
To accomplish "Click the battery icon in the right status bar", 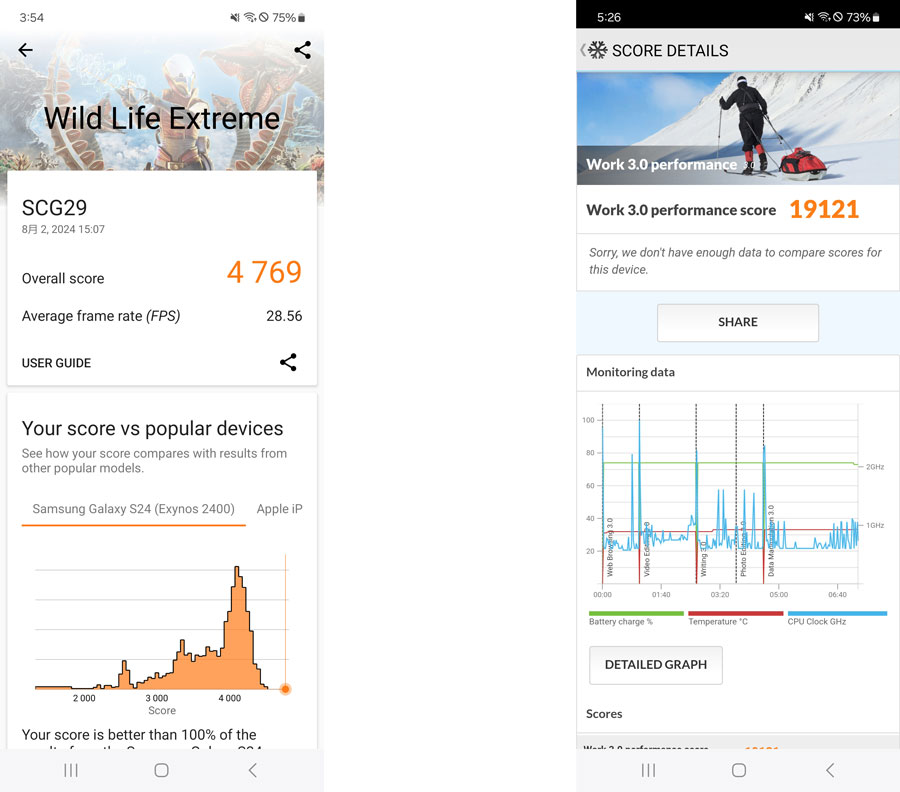I will (876, 18).
